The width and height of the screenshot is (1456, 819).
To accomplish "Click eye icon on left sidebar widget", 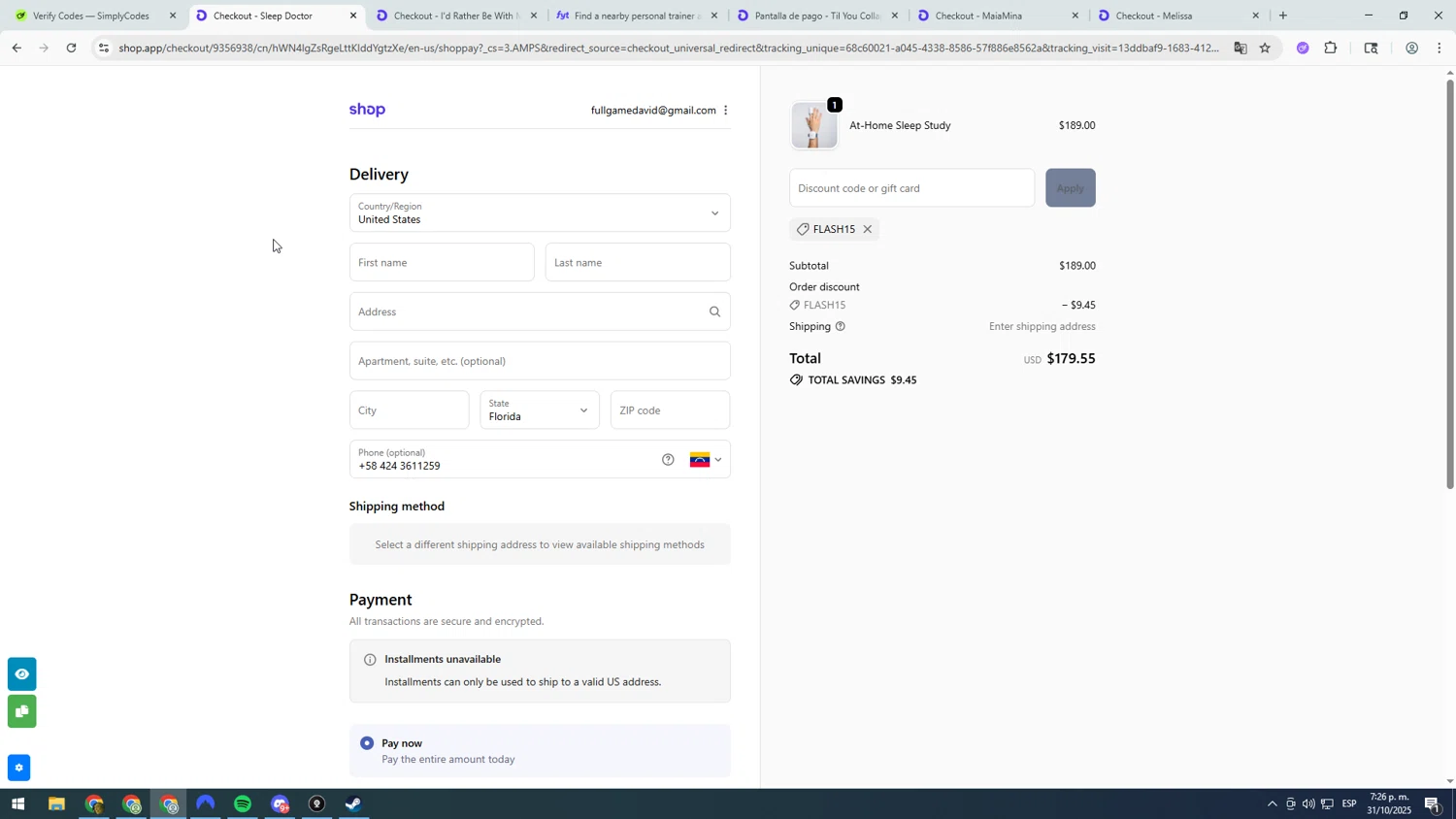I will coord(21,674).
